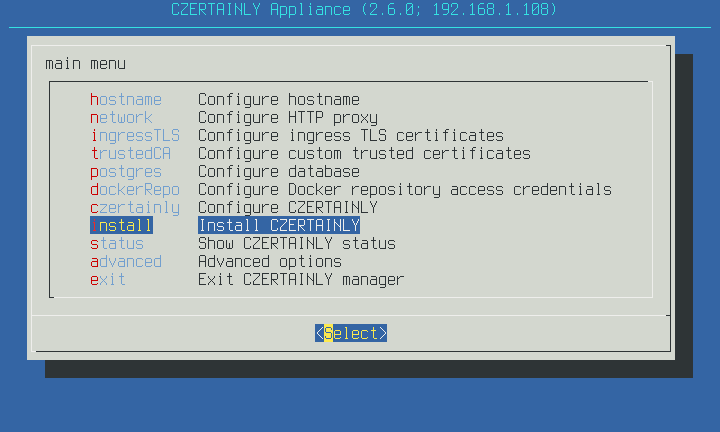Click the 'Show CZERTAINLY status' description
Screen dimensions: 720x432
click(x=297, y=243)
